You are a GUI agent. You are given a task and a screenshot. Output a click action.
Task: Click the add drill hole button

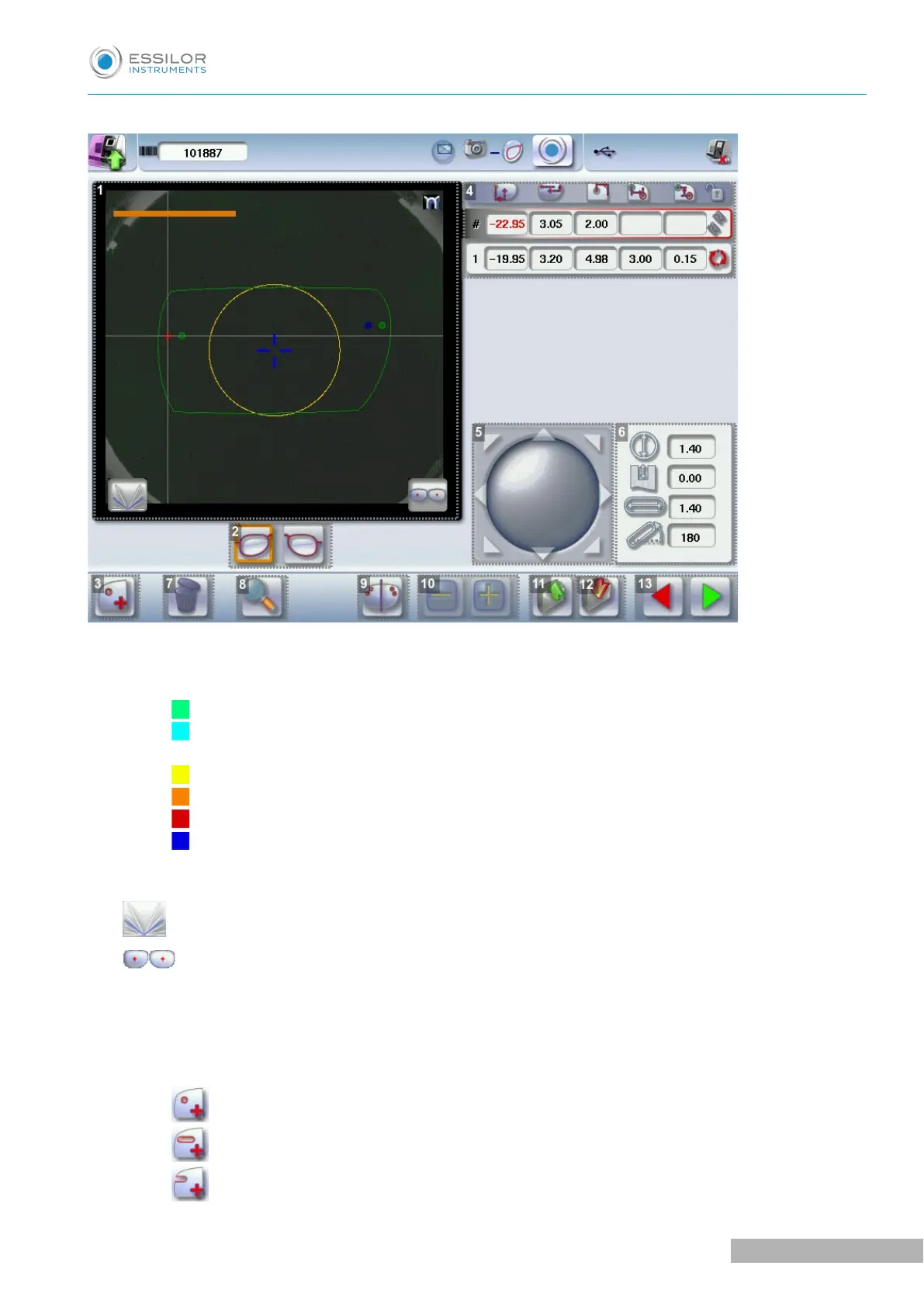click(115, 597)
